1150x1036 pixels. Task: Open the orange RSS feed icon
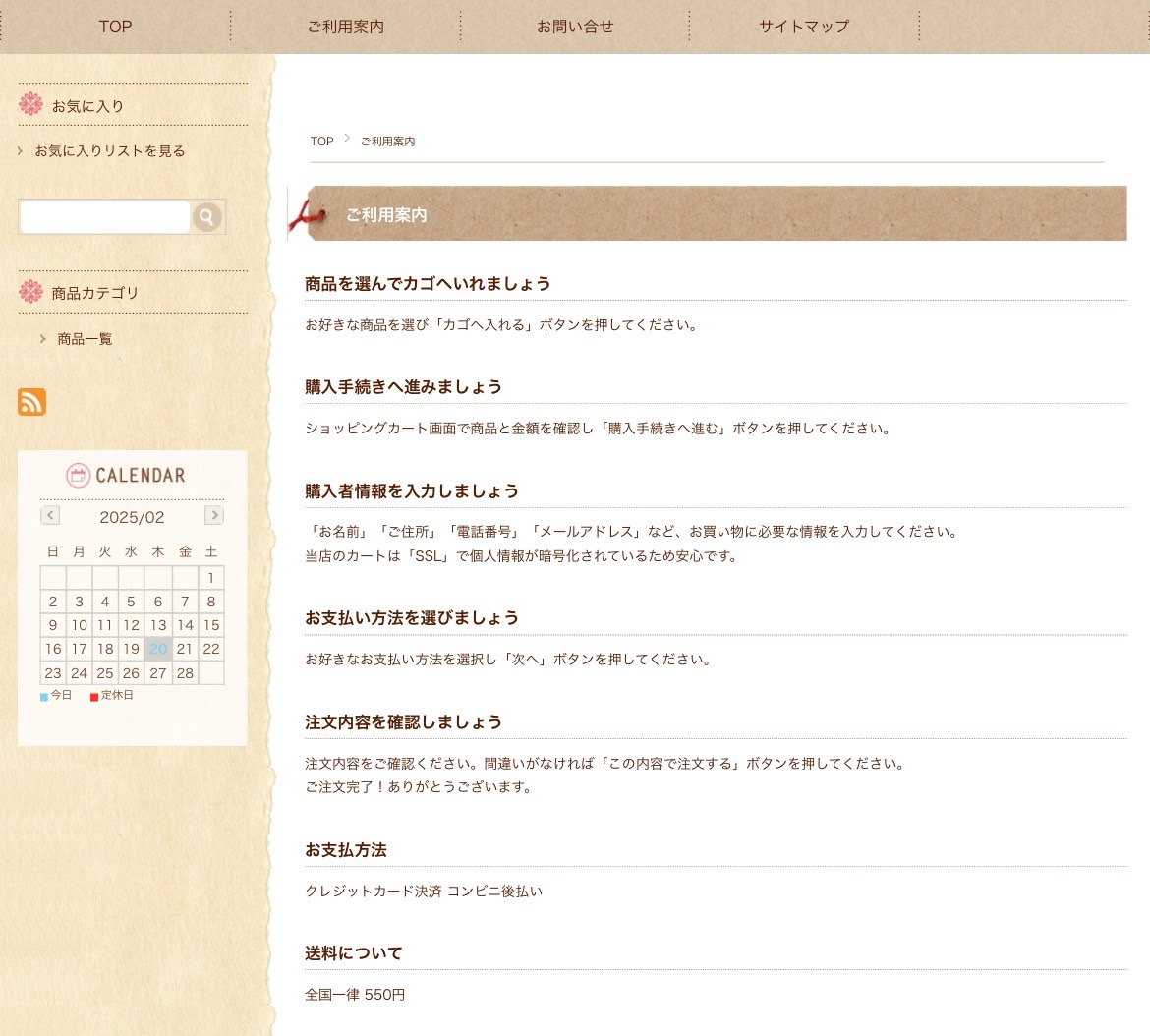(x=31, y=402)
